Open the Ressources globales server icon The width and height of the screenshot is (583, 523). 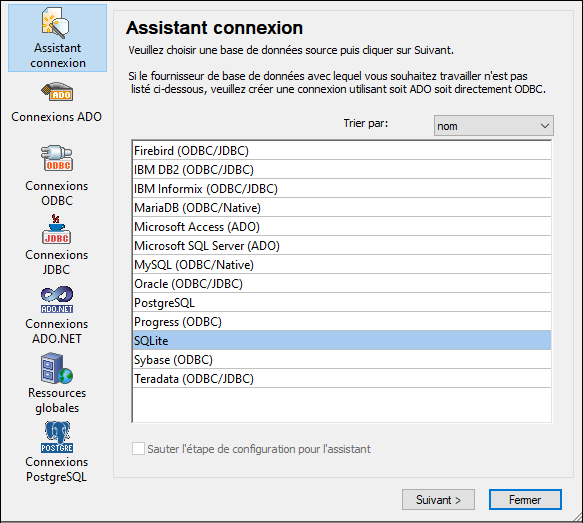pos(57,369)
